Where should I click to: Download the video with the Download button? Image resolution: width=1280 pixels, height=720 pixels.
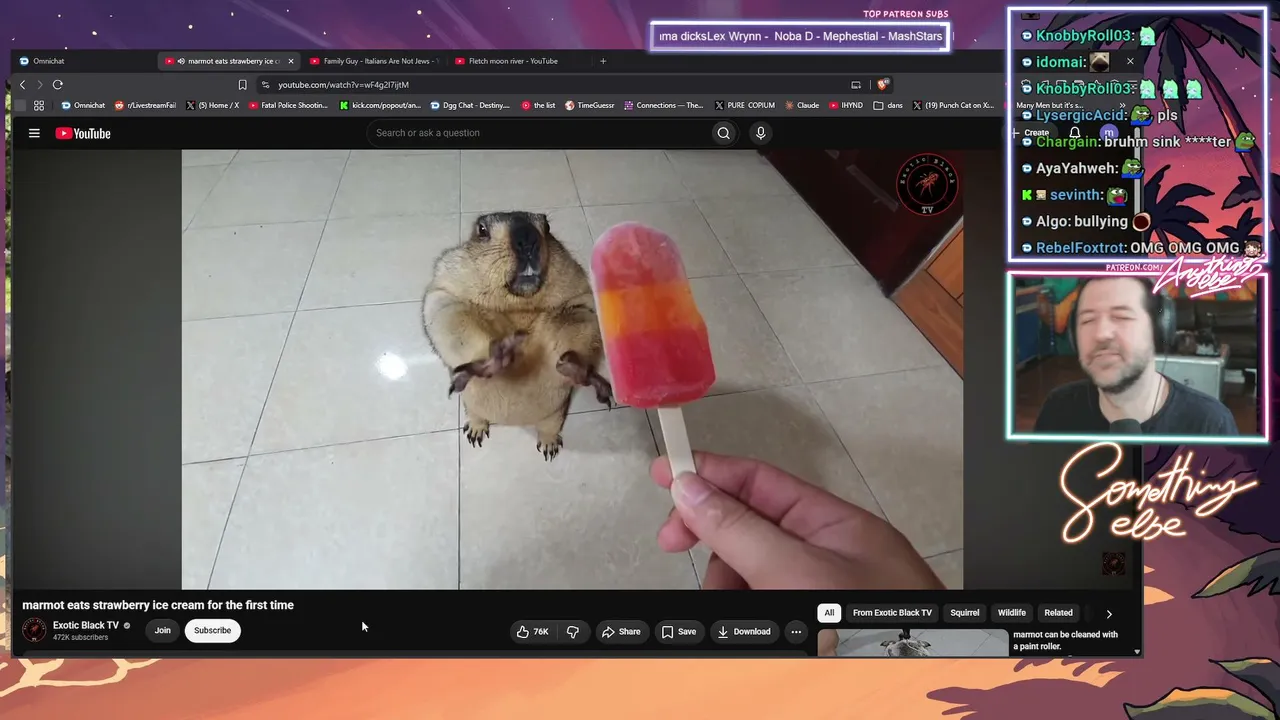coord(744,632)
